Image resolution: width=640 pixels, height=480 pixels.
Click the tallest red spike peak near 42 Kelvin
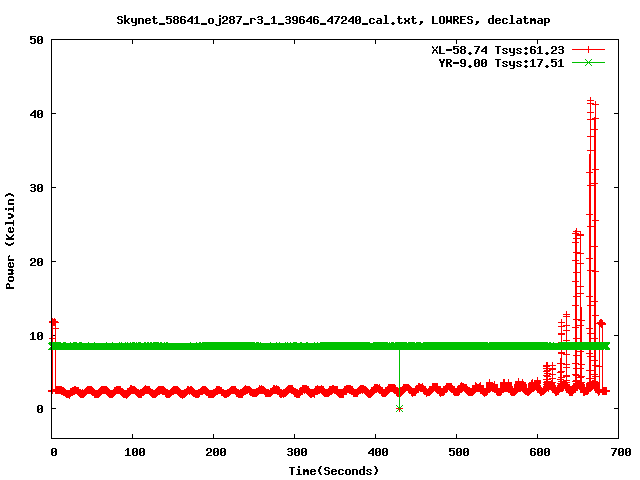click(591, 100)
